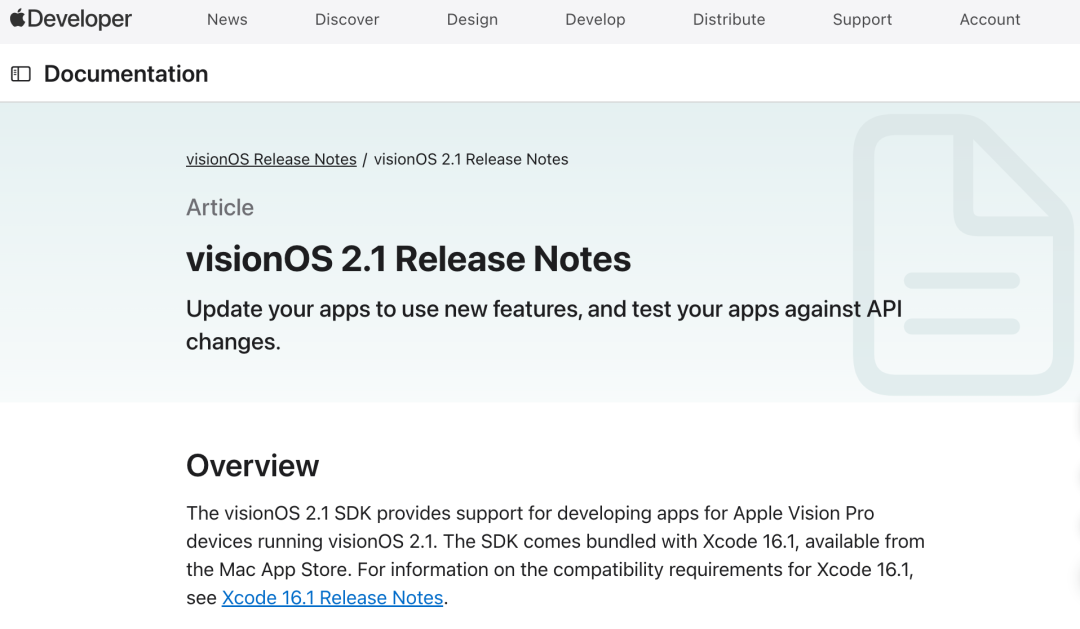Viewport: 1080px width, 629px height.
Task: Click the Article label
Action: 220,208
